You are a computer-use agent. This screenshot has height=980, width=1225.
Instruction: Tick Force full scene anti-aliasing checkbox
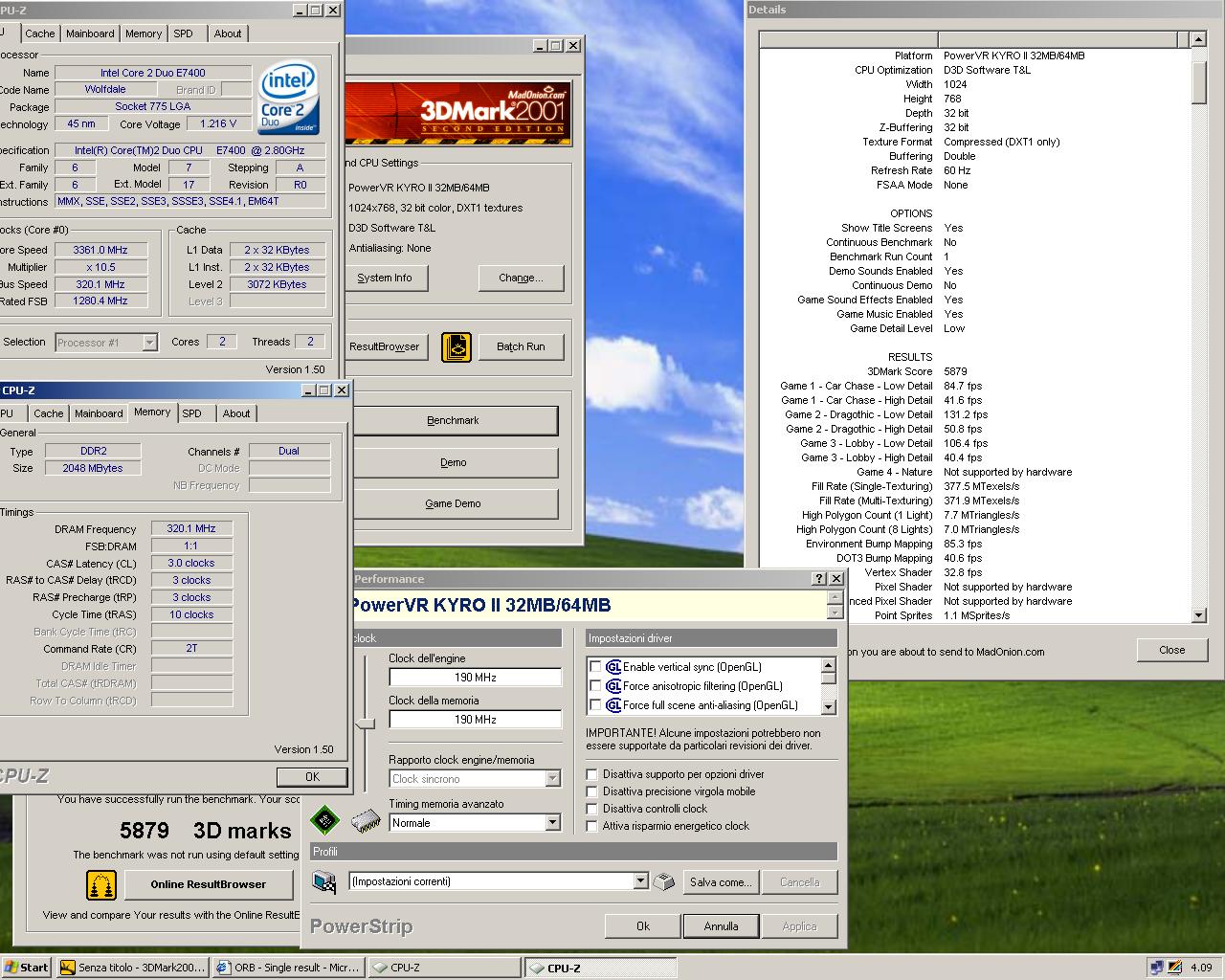click(x=595, y=705)
